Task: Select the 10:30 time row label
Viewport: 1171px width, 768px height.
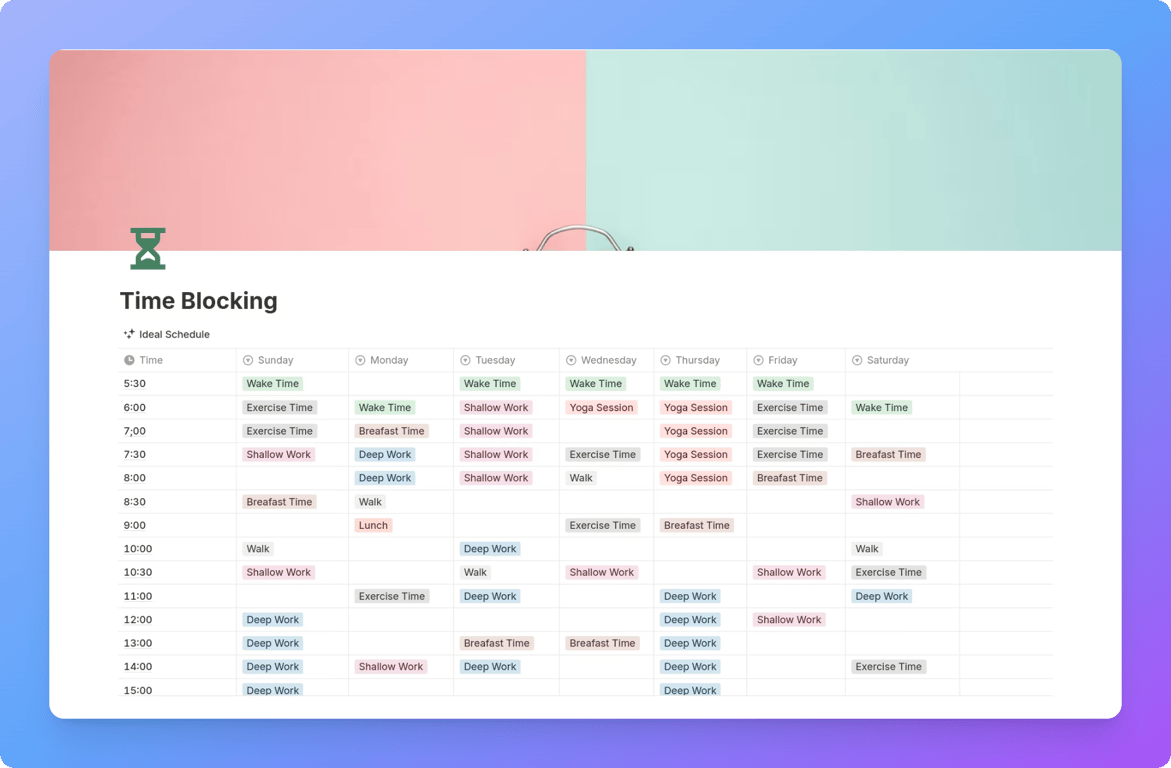Action: coord(137,572)
